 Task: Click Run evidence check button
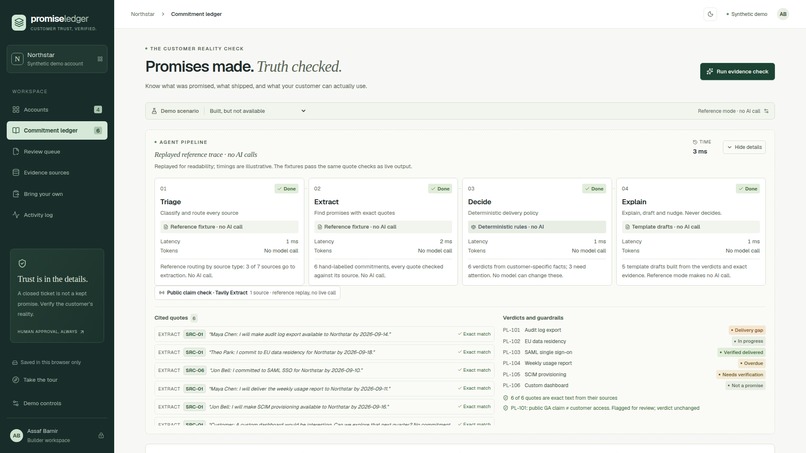[x=737, y=71]
